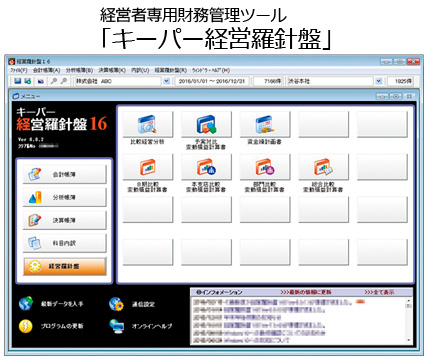Screen dimensions: 430x360
Task: Click the monitor icon for オンラインヘルプ
Action: point(117,326)
